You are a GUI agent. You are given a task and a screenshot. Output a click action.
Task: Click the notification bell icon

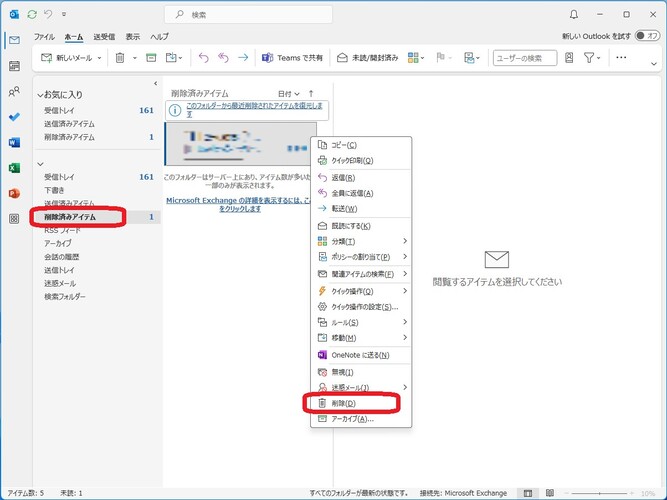point(574,14)
